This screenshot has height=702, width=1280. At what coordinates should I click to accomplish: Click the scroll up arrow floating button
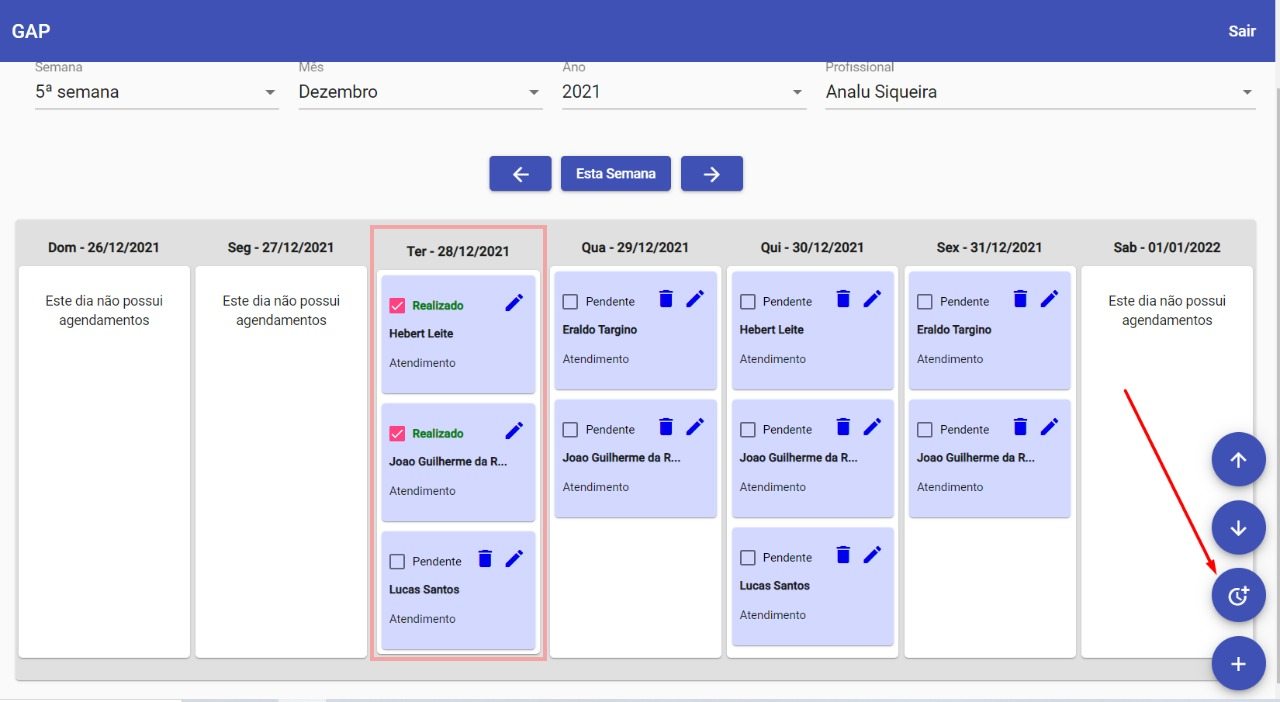pos(1238,460)
